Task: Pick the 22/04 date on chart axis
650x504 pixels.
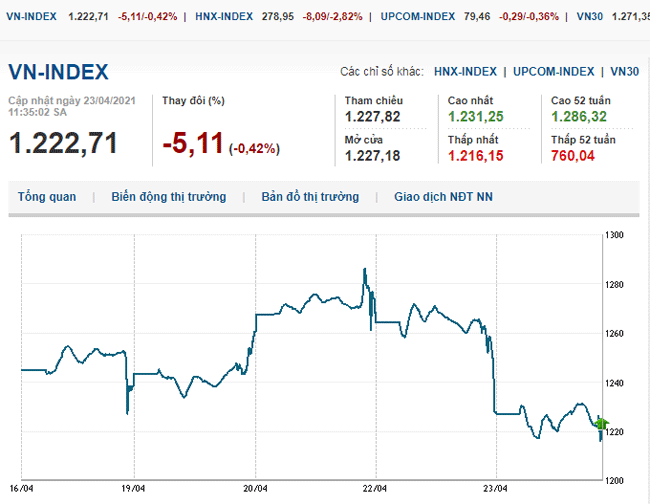Action: point(374,490)
